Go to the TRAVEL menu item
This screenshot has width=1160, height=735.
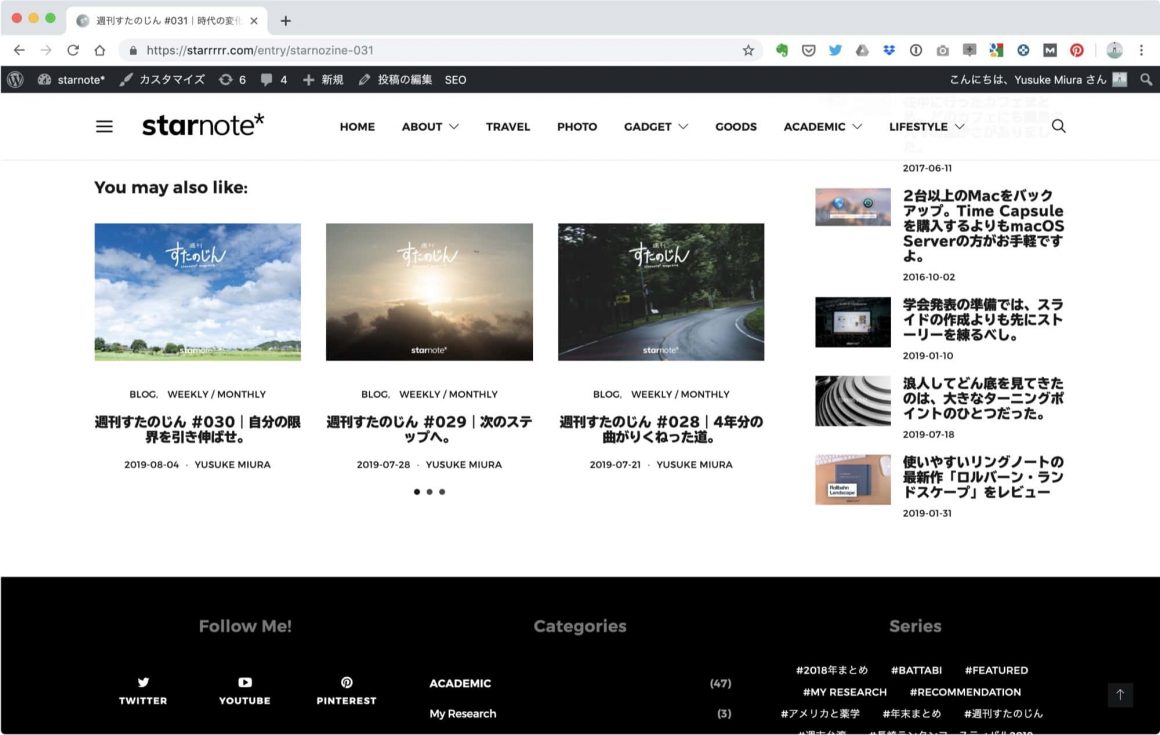508,127
